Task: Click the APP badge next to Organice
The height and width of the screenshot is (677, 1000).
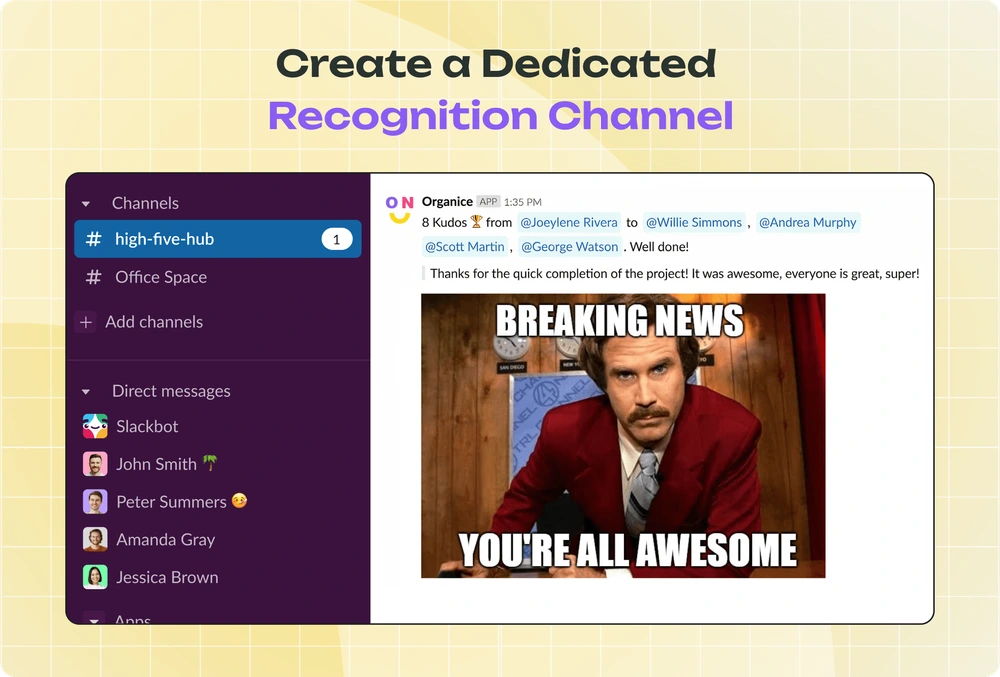Action: 489,201
